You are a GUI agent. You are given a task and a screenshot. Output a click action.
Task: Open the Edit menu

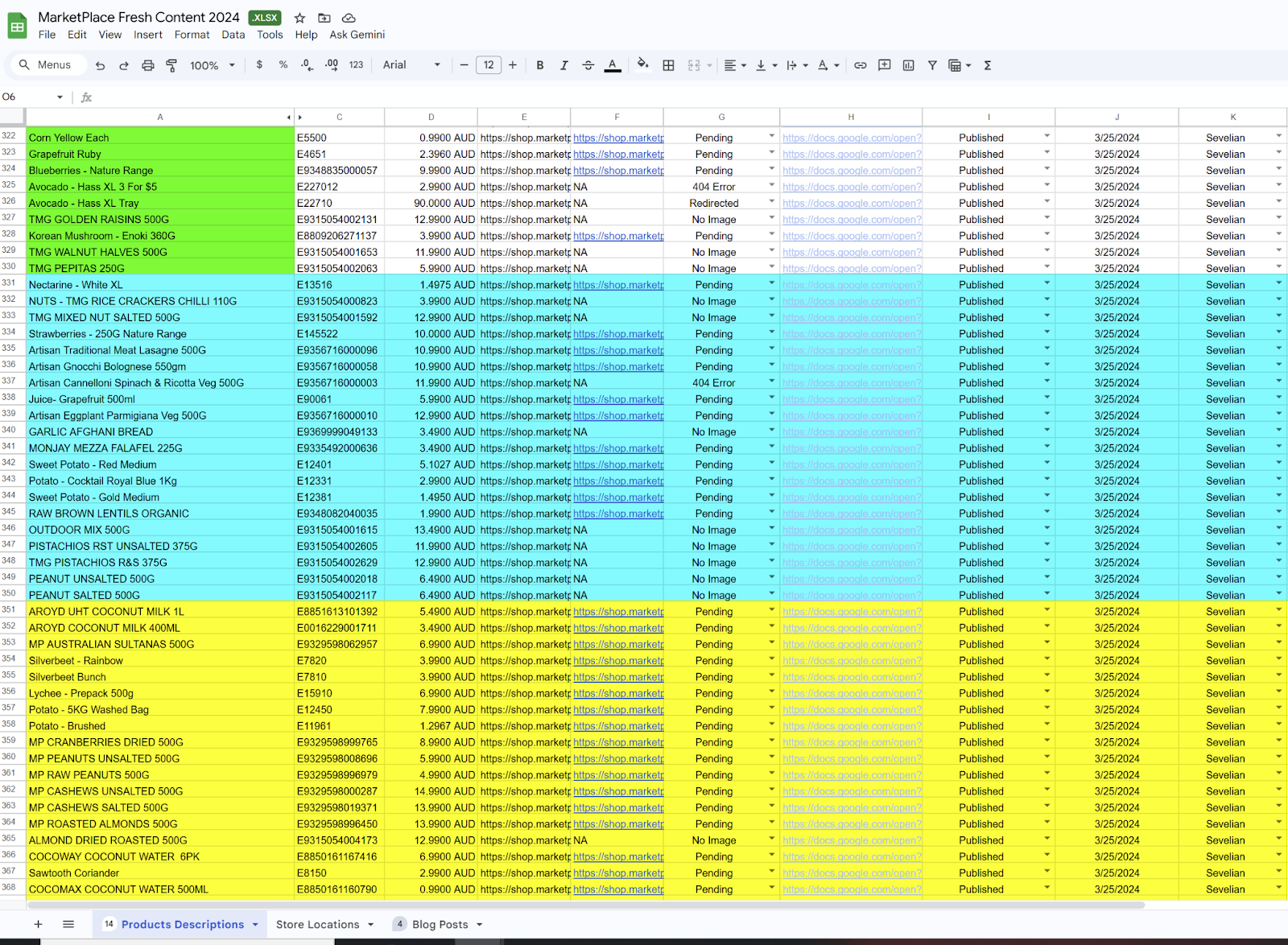(77, 35)
